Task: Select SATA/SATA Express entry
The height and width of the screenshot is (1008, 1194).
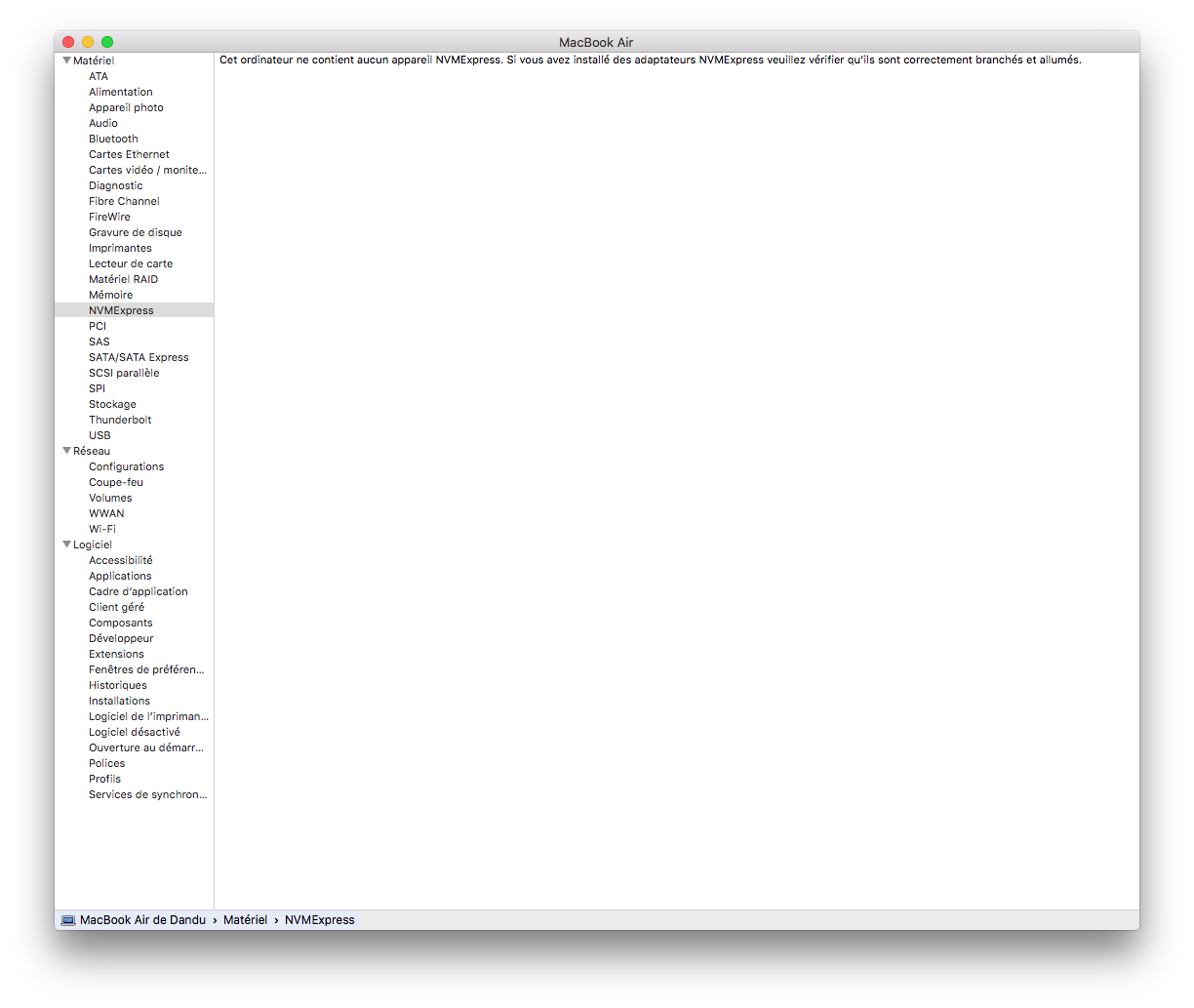Action: 139,357
